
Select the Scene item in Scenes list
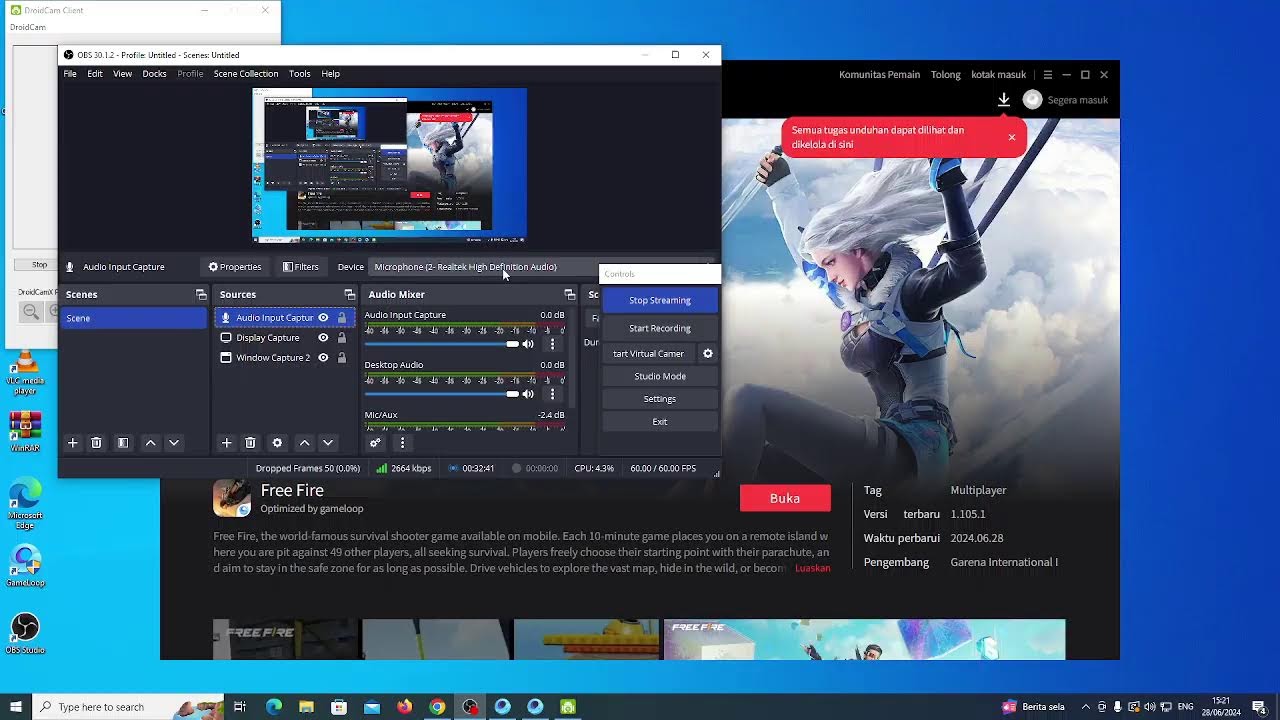(x=134, y=318)
